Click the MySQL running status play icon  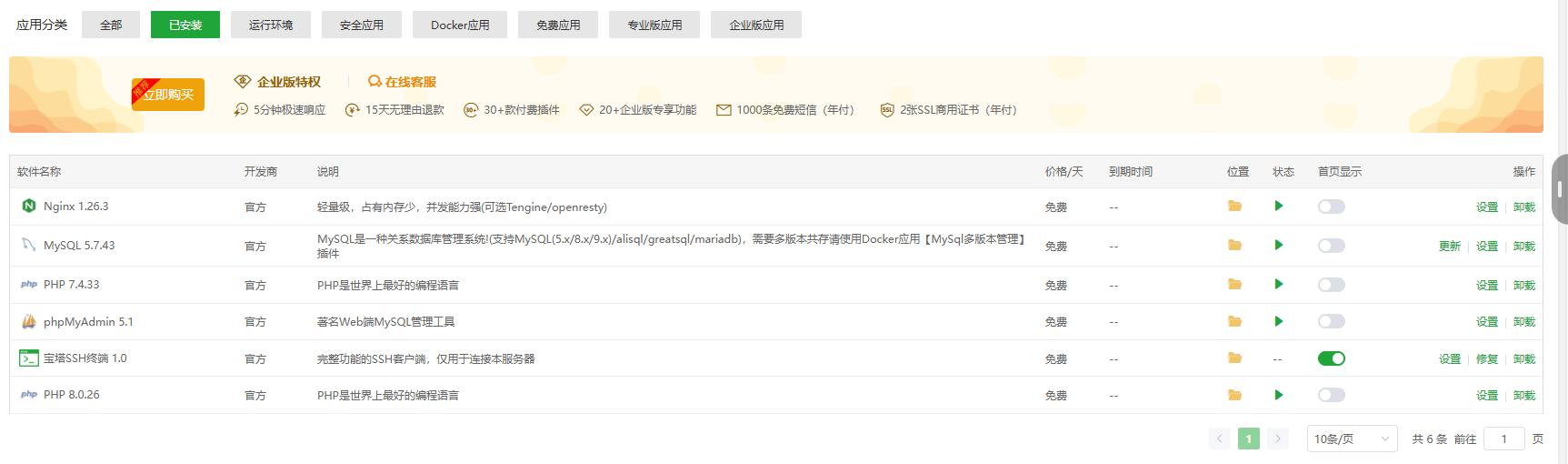click(x=1279, y=245)
